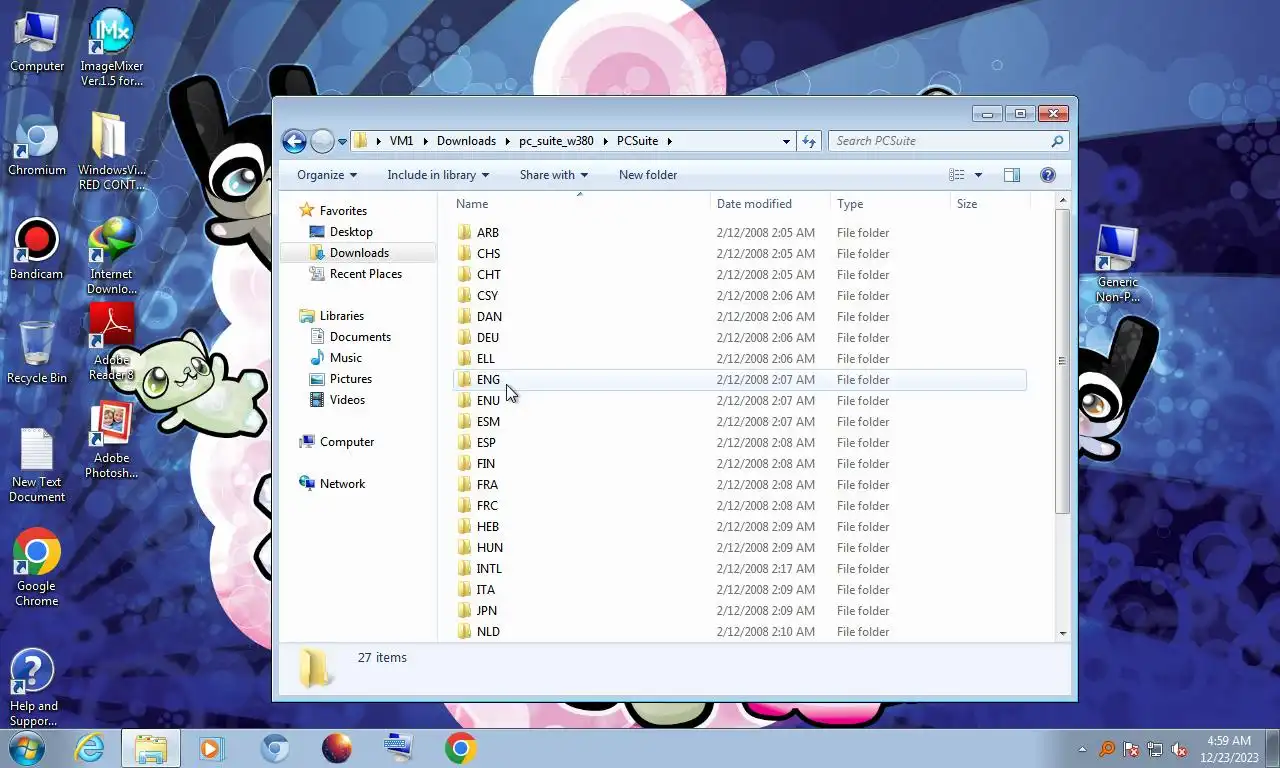Select the CHT folder
Viewport: 1280px width, 768px height.
pyautogui.click(x=740, y=275)
